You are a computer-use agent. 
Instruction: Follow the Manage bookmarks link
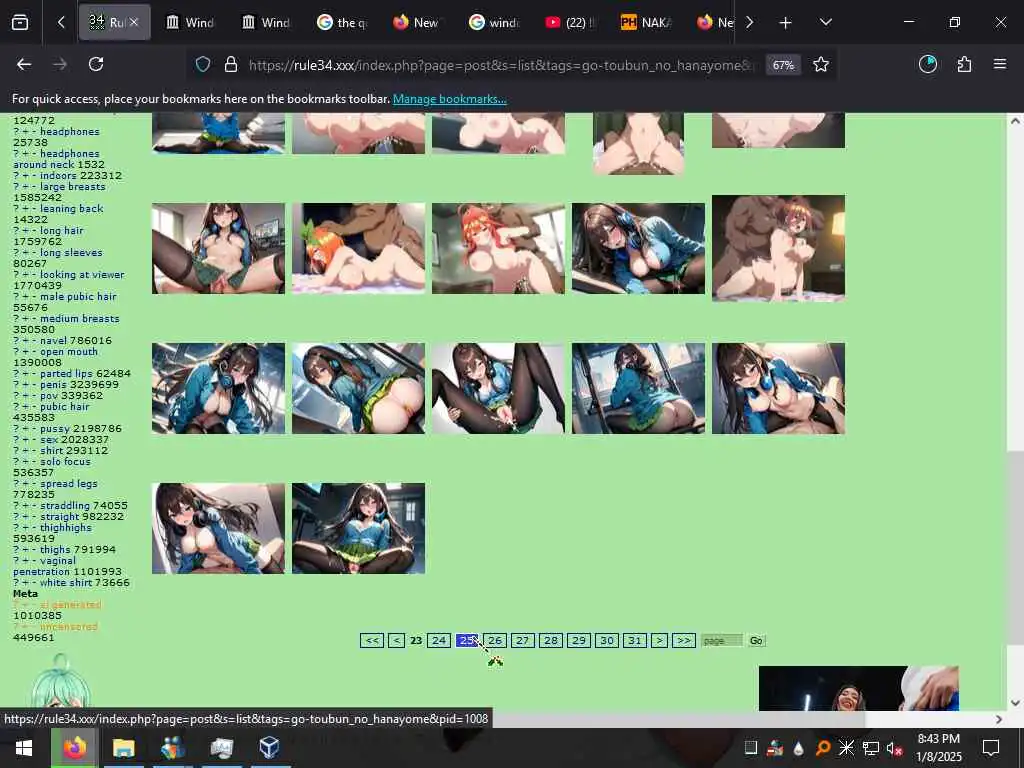449,99
